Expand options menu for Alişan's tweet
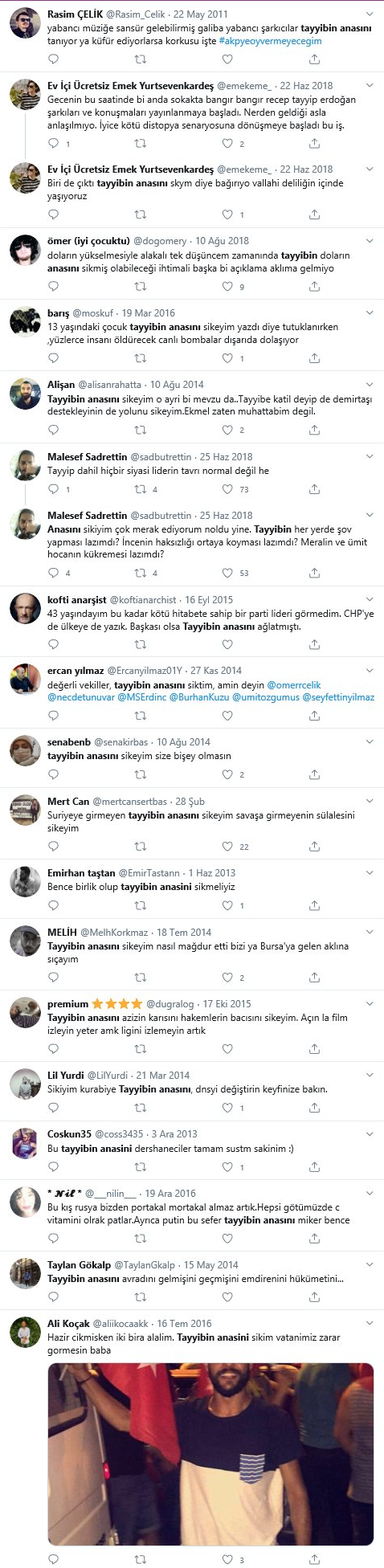 [x=369, y=385]
